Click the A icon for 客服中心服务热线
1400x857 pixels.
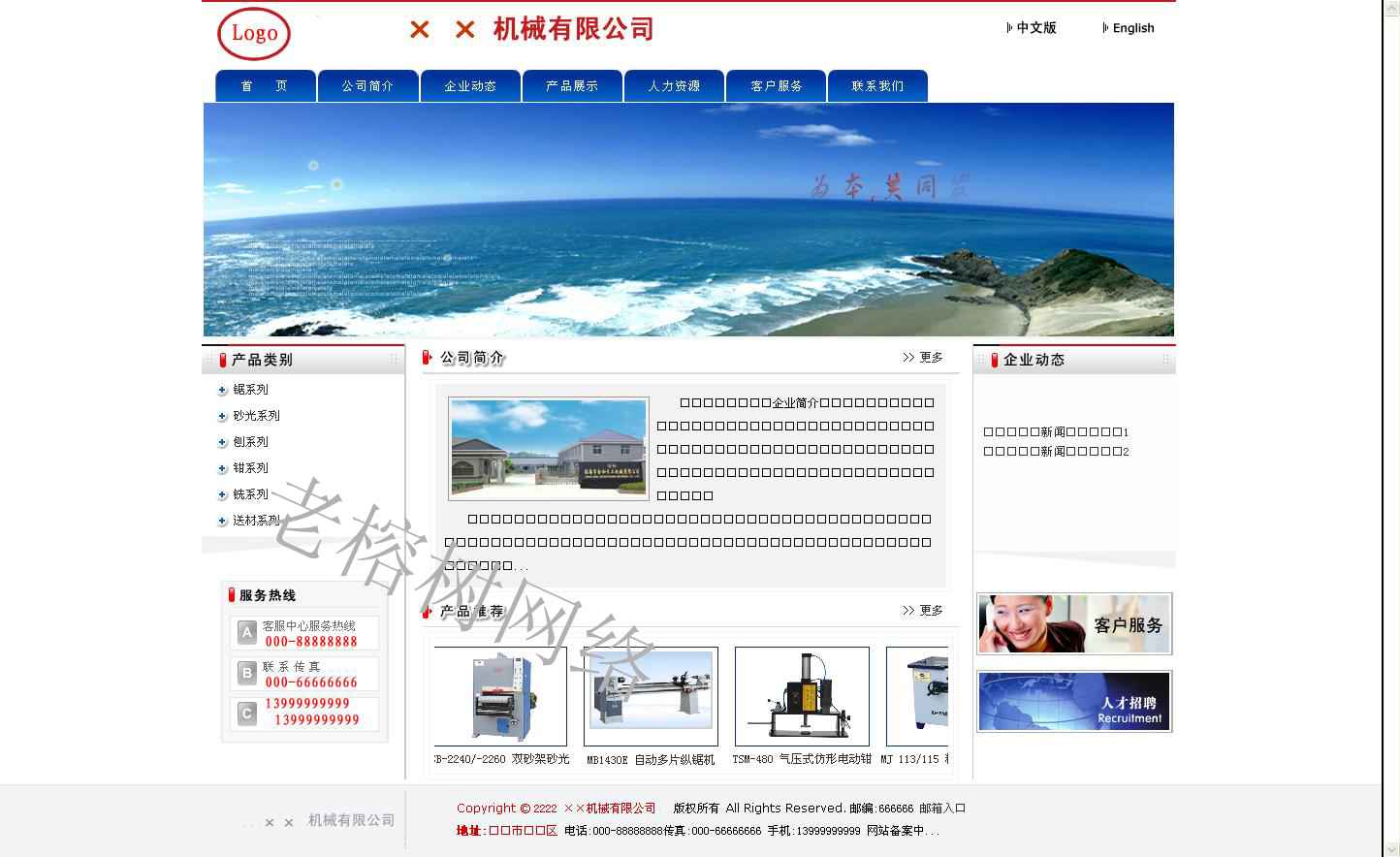pos(247,633)
